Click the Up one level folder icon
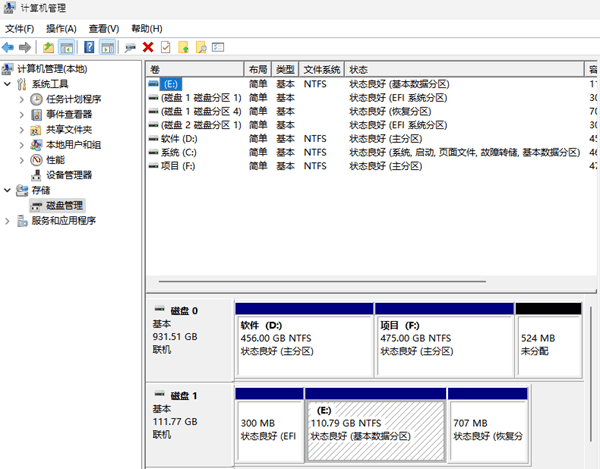This screenshot has width=600, height=469. point(48,47)
